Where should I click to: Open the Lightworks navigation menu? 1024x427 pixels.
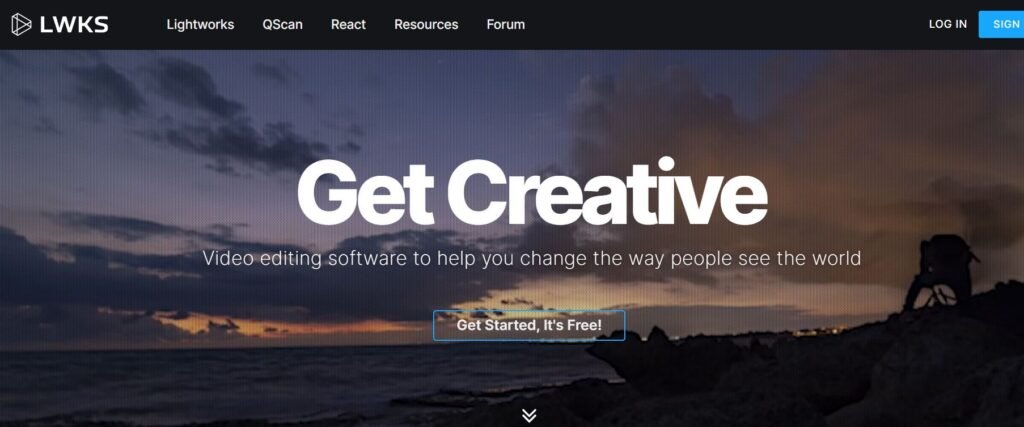200,25
